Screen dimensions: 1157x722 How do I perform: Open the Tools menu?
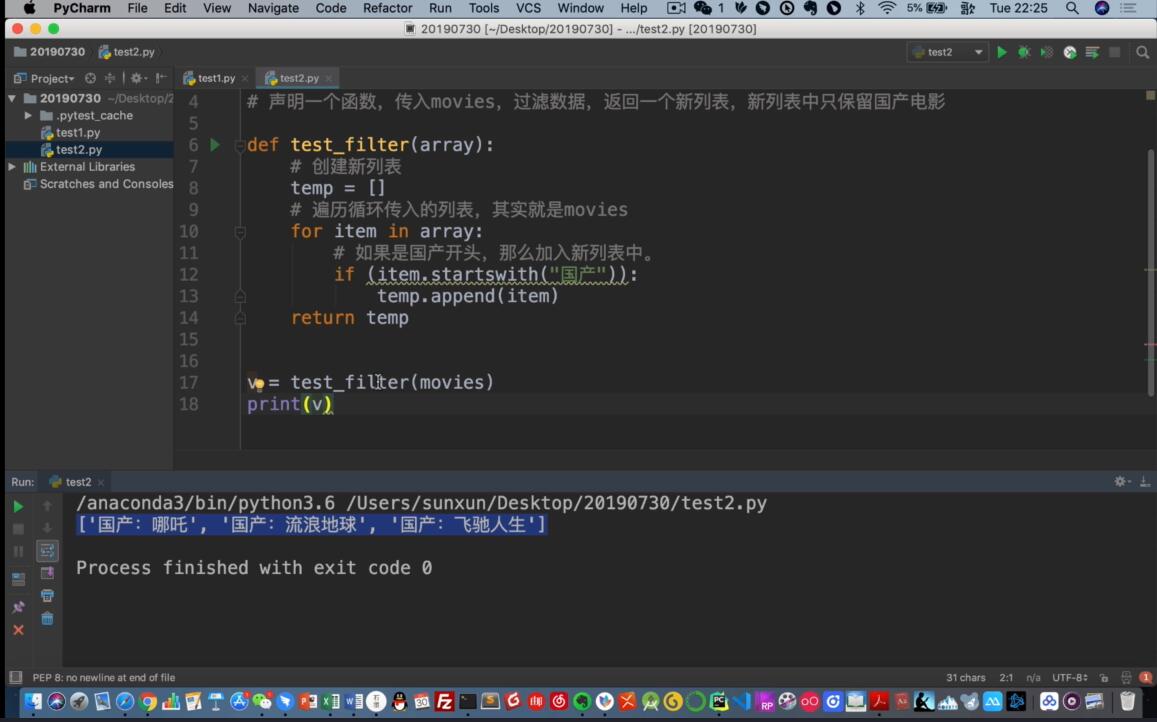point(483,8)
